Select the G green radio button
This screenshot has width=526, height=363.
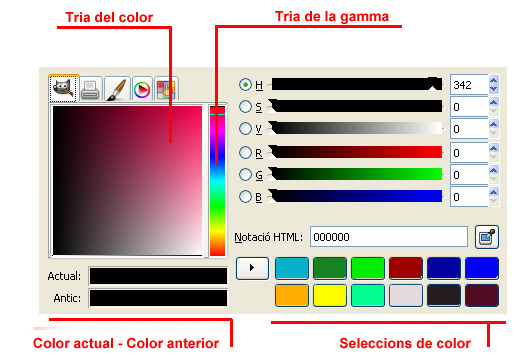click(x=245, y=174)
